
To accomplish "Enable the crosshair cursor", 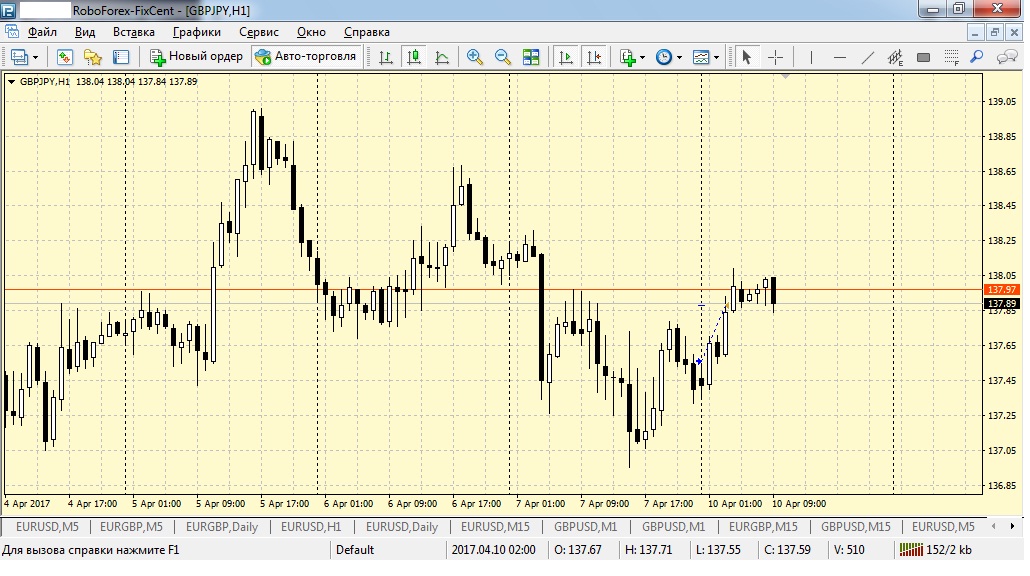I will 775,57.
